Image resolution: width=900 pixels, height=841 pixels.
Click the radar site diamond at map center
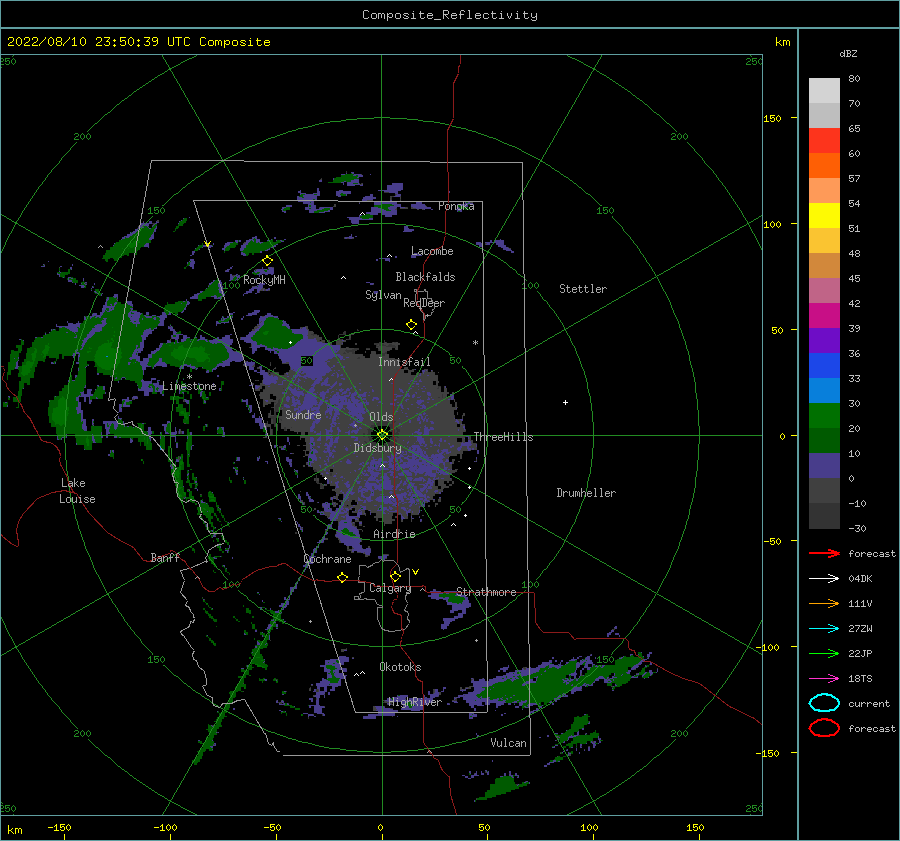[382, 435]
